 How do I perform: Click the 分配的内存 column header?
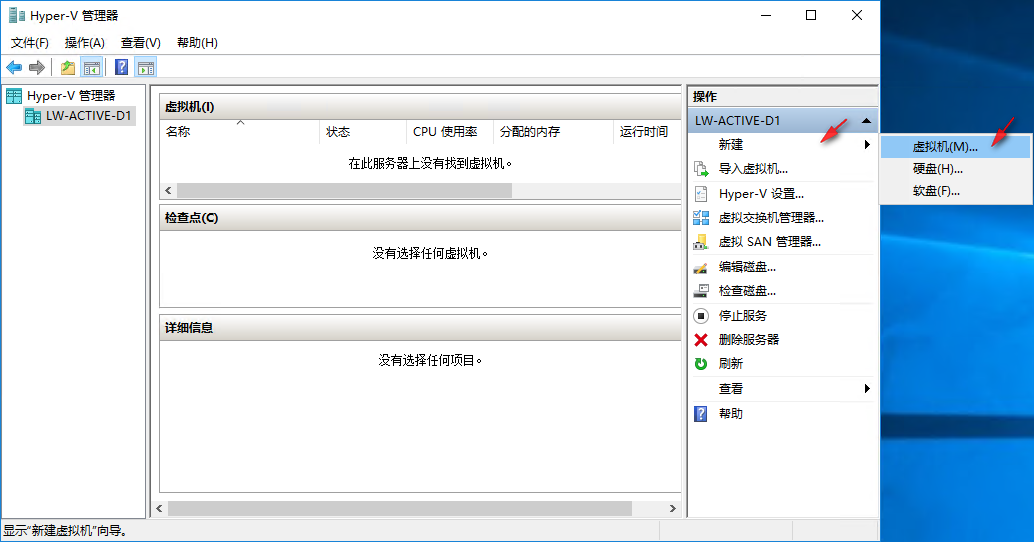tap(553, 132)
